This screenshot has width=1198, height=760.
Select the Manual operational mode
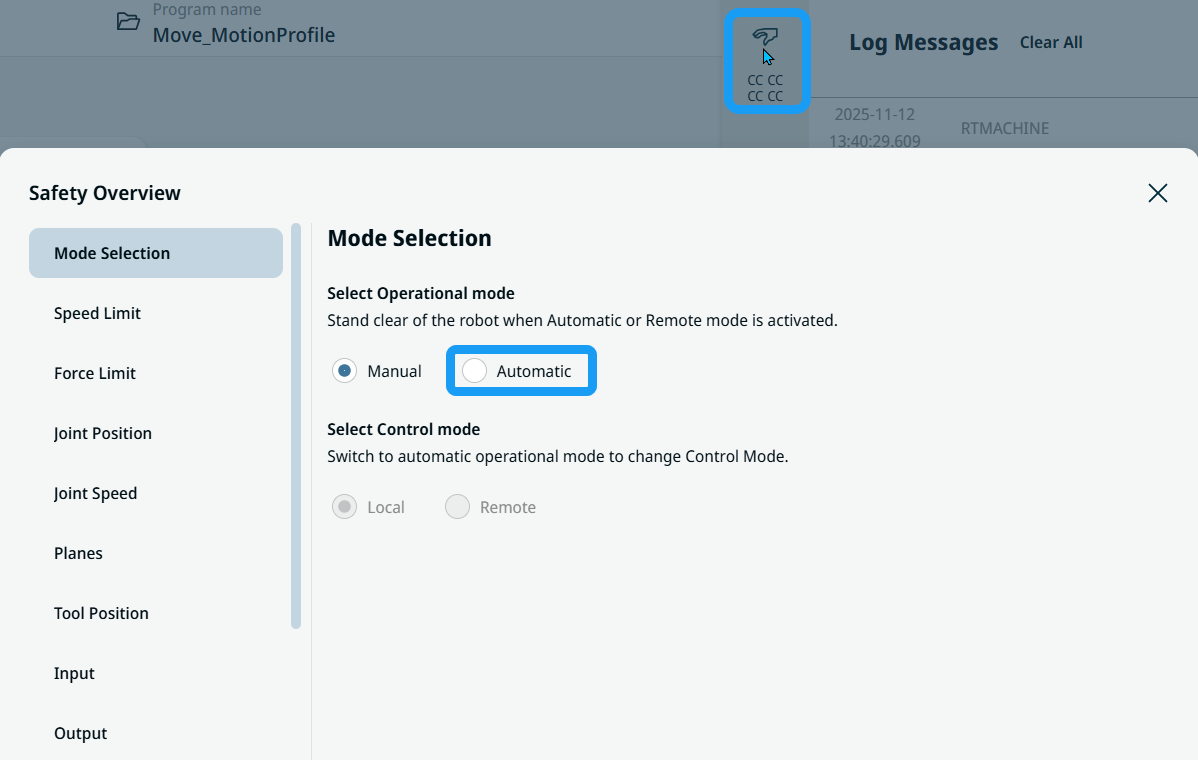coord(345,371)
